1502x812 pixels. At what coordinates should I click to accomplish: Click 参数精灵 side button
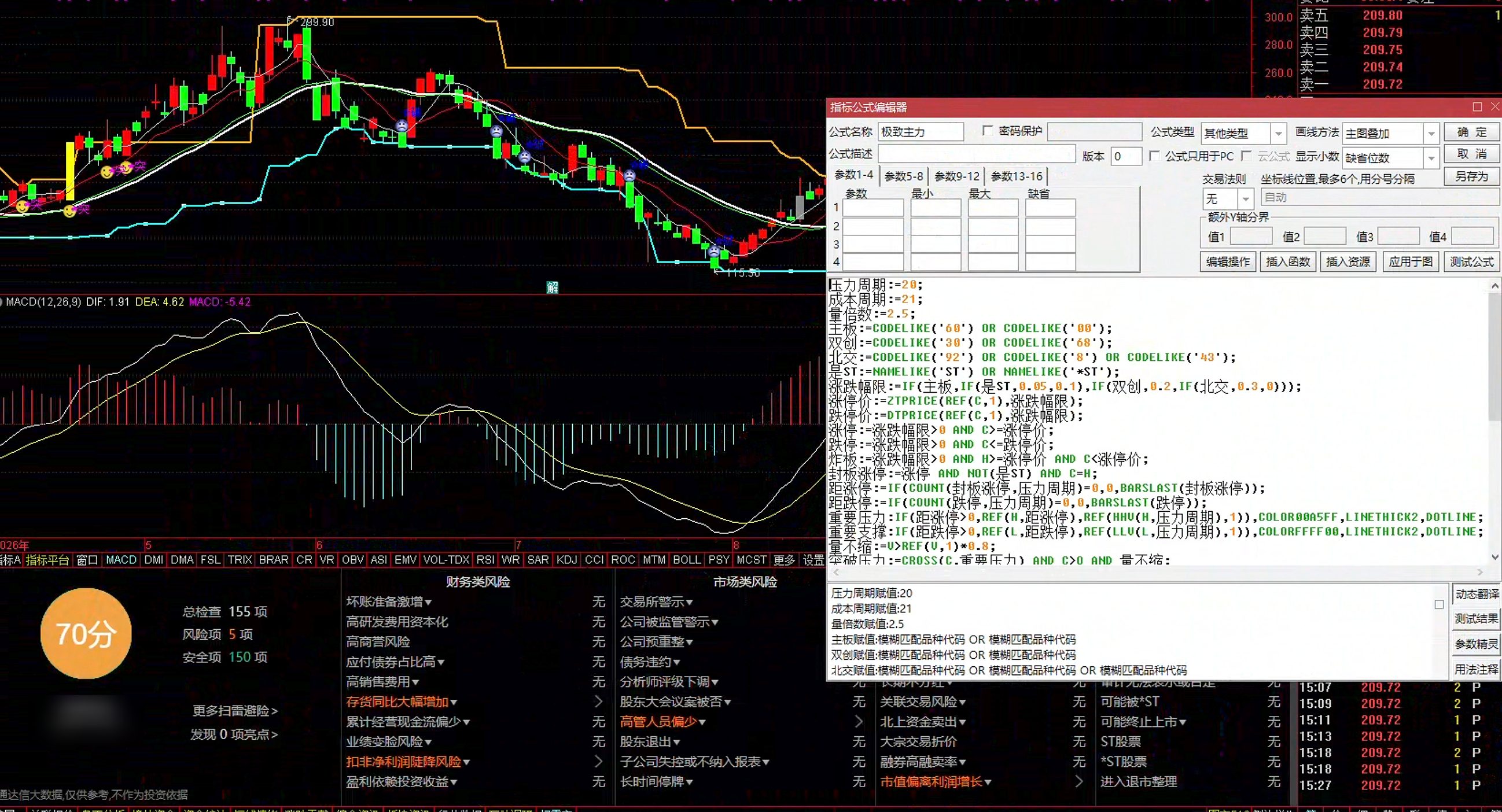(x=1476, y=644)
